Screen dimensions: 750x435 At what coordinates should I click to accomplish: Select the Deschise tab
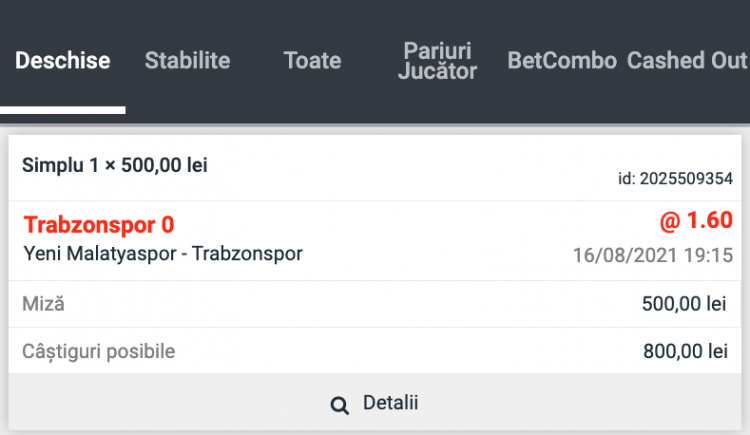tap(62, 61)
